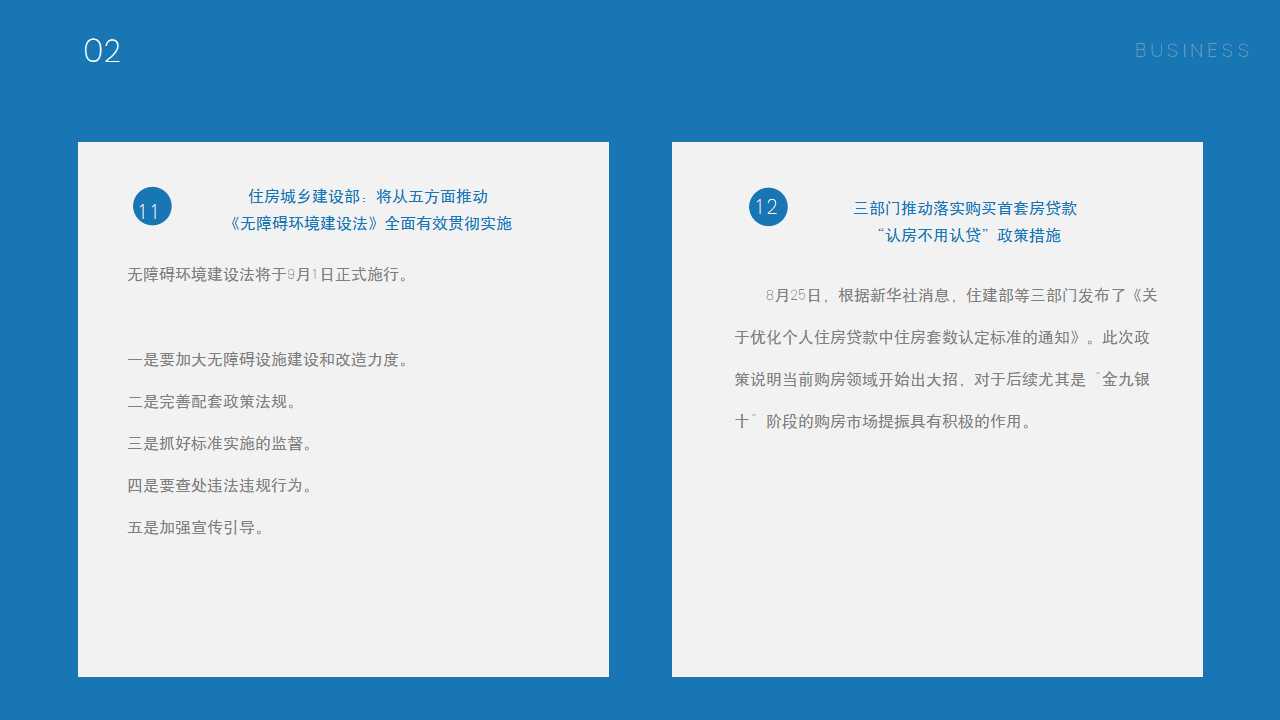Select the heading 三部门推动落实购买首套房贷款
This screenshot has width=1280, height=720.
(965, 209)
